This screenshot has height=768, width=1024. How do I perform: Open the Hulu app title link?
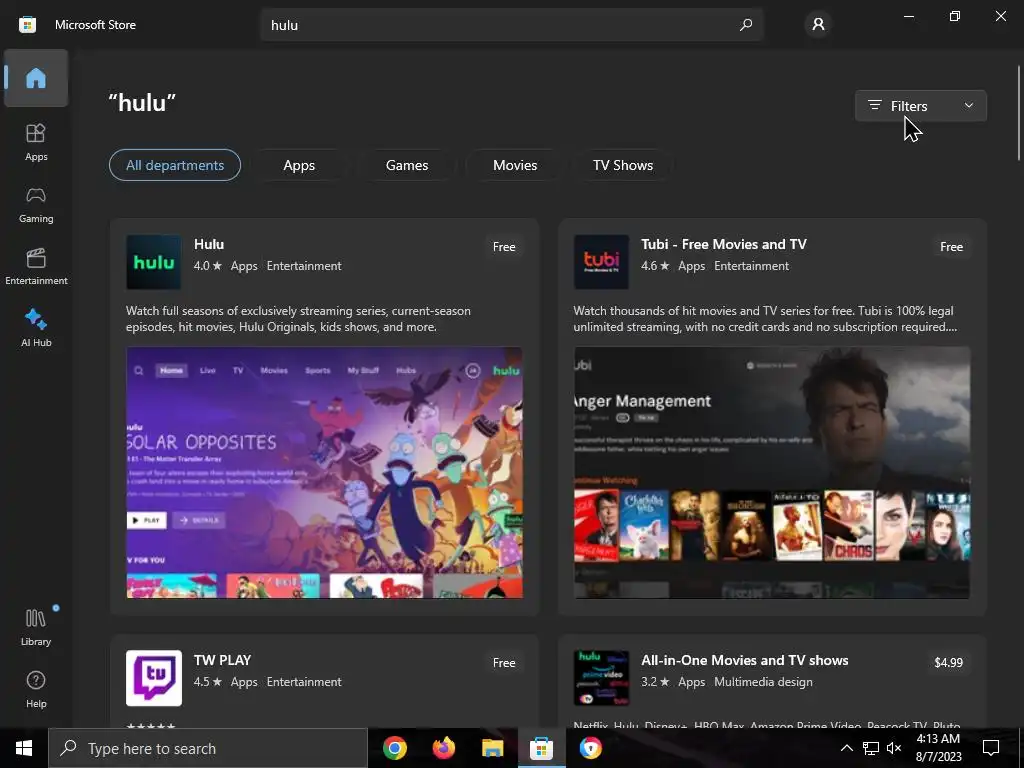point(209,244)
